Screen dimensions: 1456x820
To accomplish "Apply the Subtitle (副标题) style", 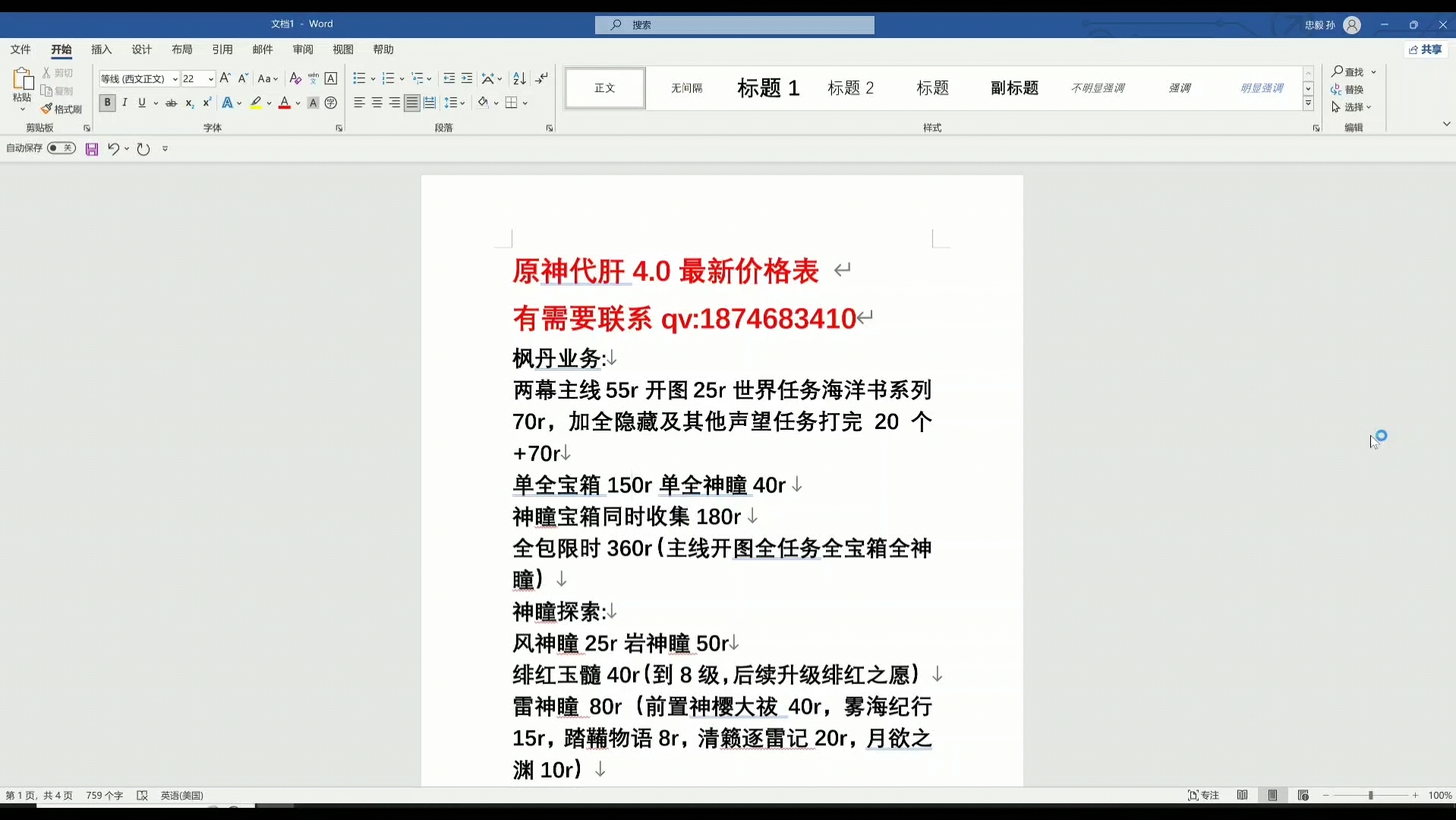I will (x=1015, y=88).
